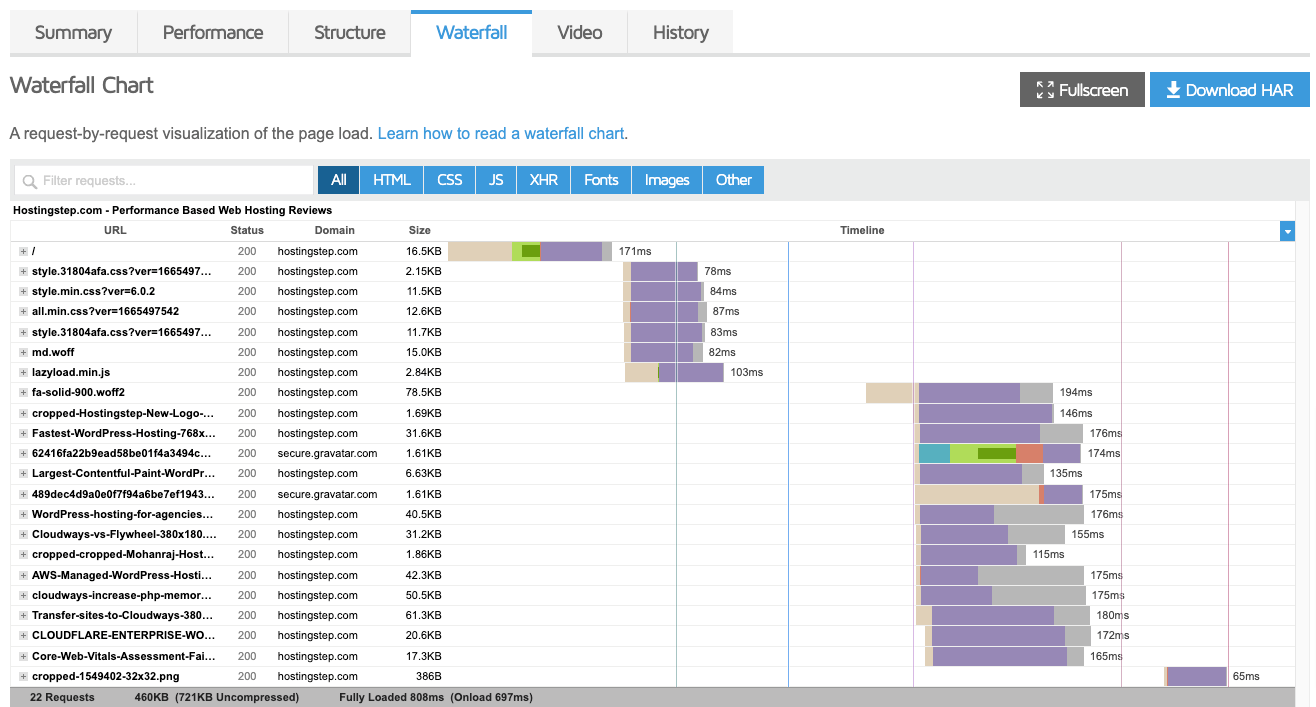Click the page title 'Hostingstep.com - Performance Based Web Hosting Reviews'

tap(172, 210)
